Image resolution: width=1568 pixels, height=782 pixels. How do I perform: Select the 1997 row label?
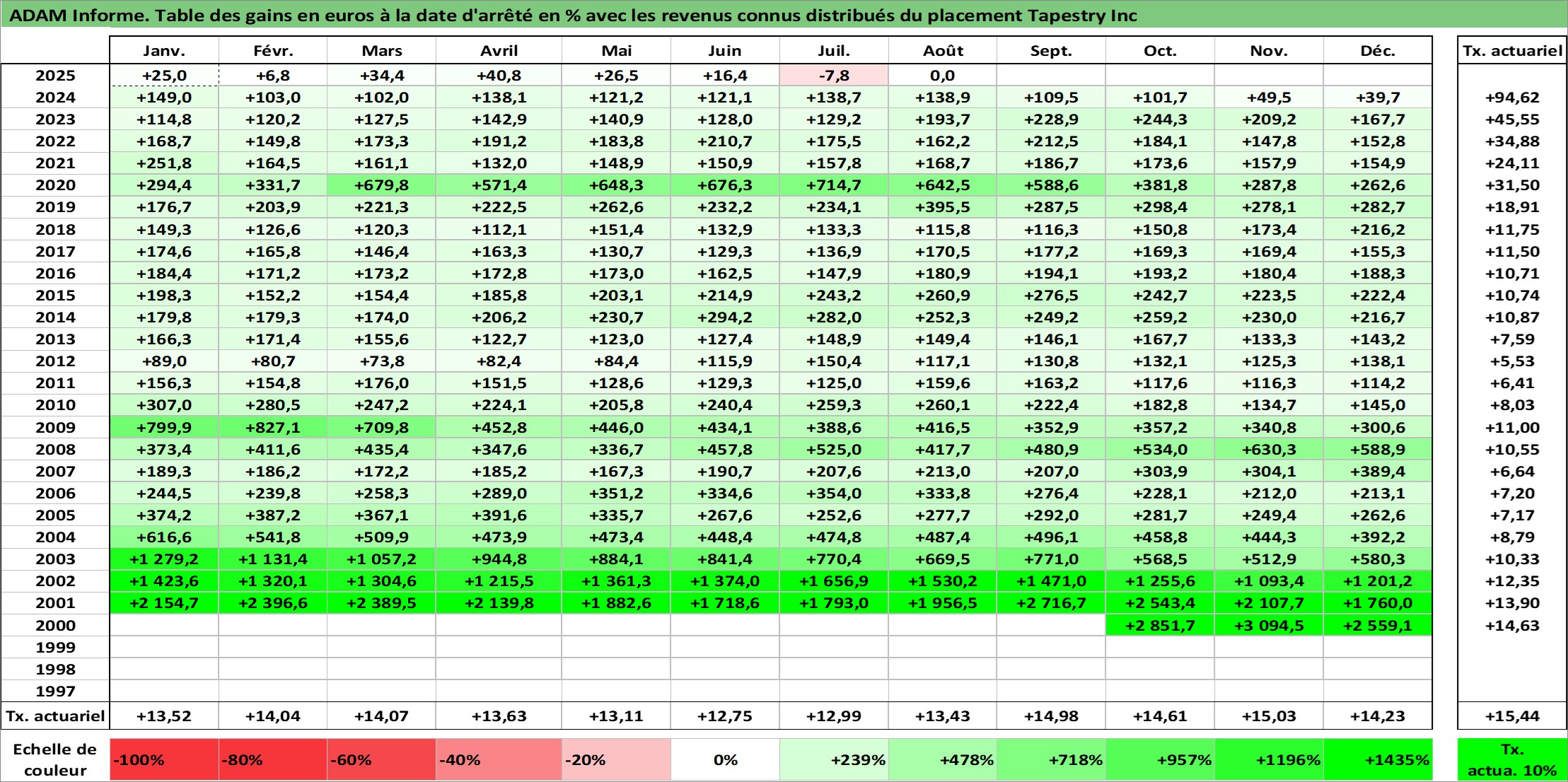[x=55, y=691]
